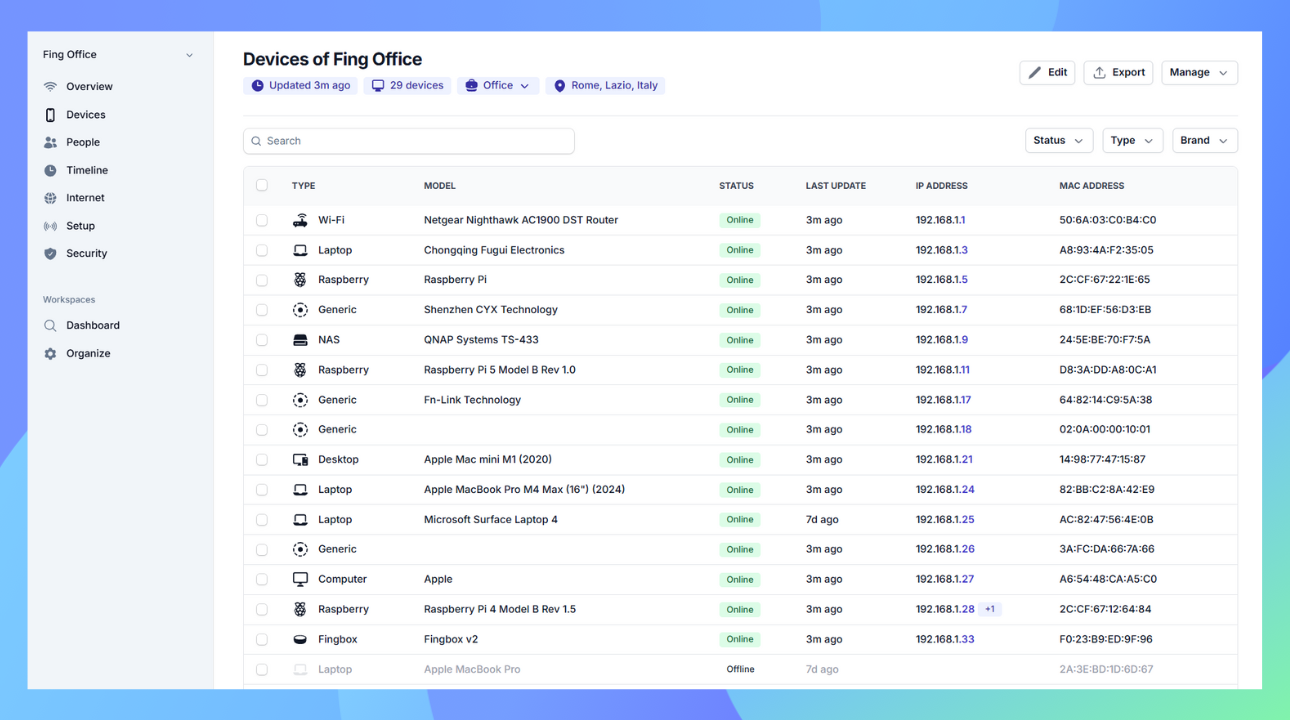The width and height of the screenshot is (1290, 720).
Task: Toggle the select-all checkbox in table header
Action: 262,185
